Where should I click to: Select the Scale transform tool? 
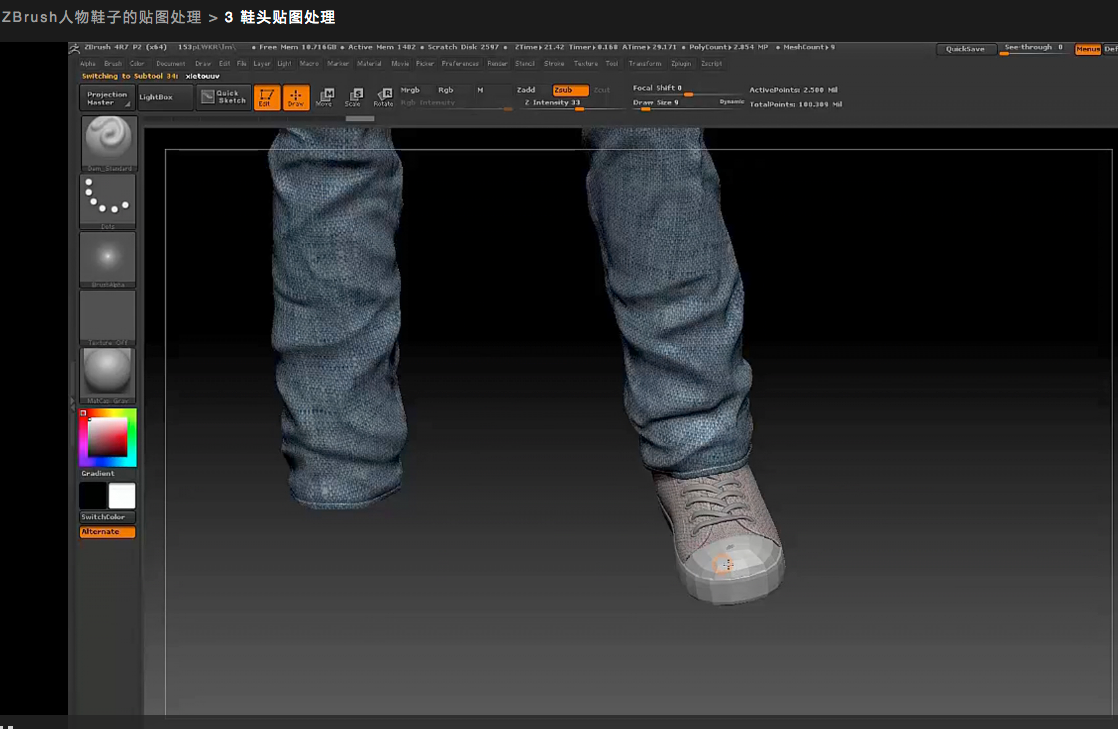tap(354, 97)
